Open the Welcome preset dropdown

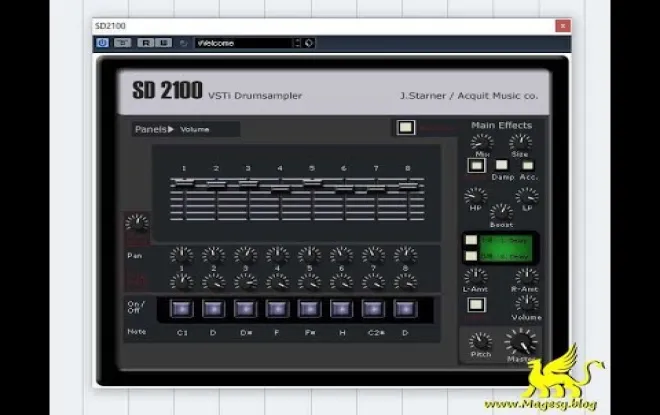(x=245, y=43)
